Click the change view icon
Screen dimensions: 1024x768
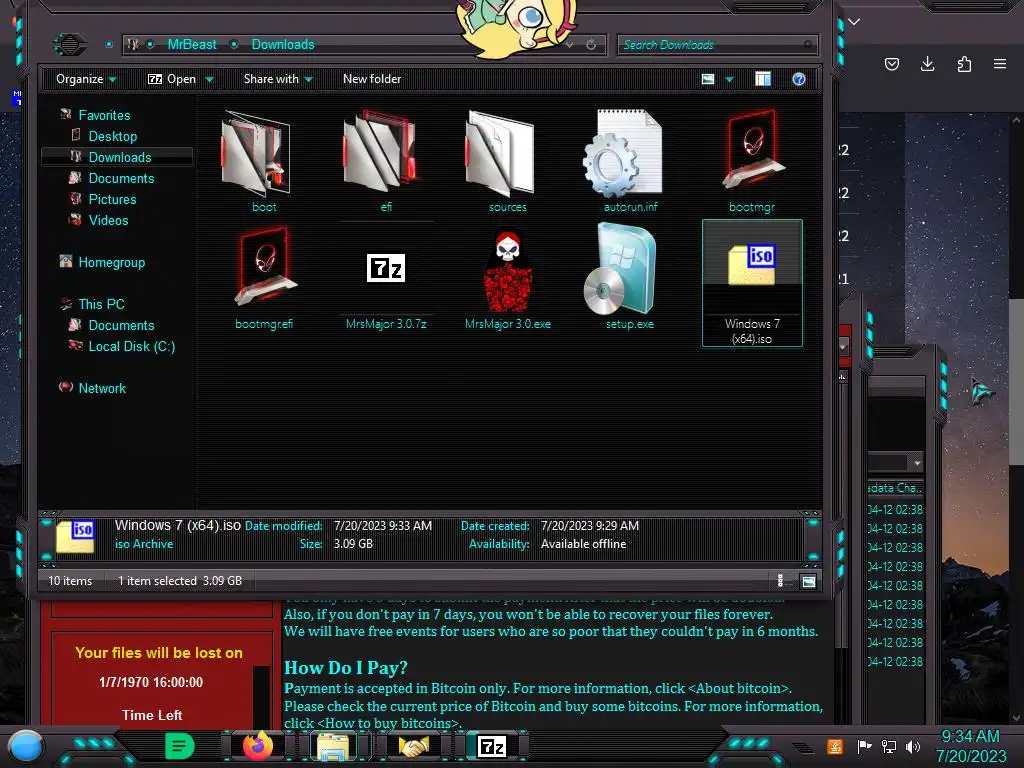pyautogui.click(x=708, y=79)
